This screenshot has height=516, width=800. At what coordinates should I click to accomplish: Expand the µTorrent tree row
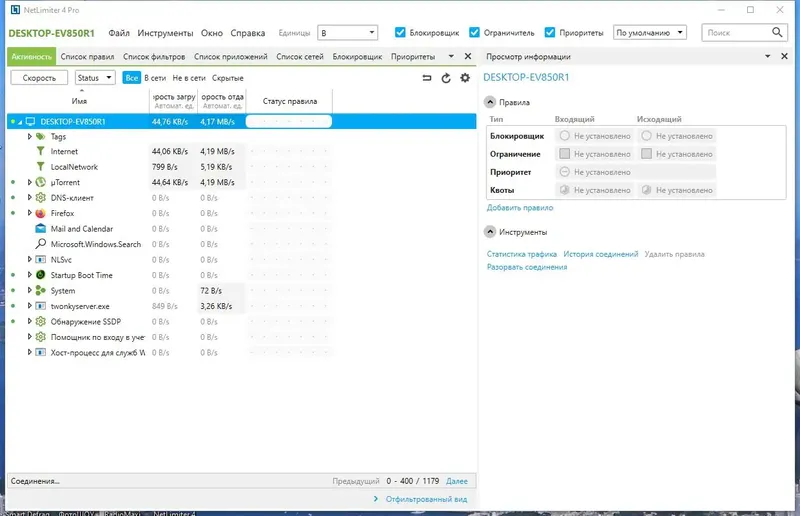pos(29,182)
